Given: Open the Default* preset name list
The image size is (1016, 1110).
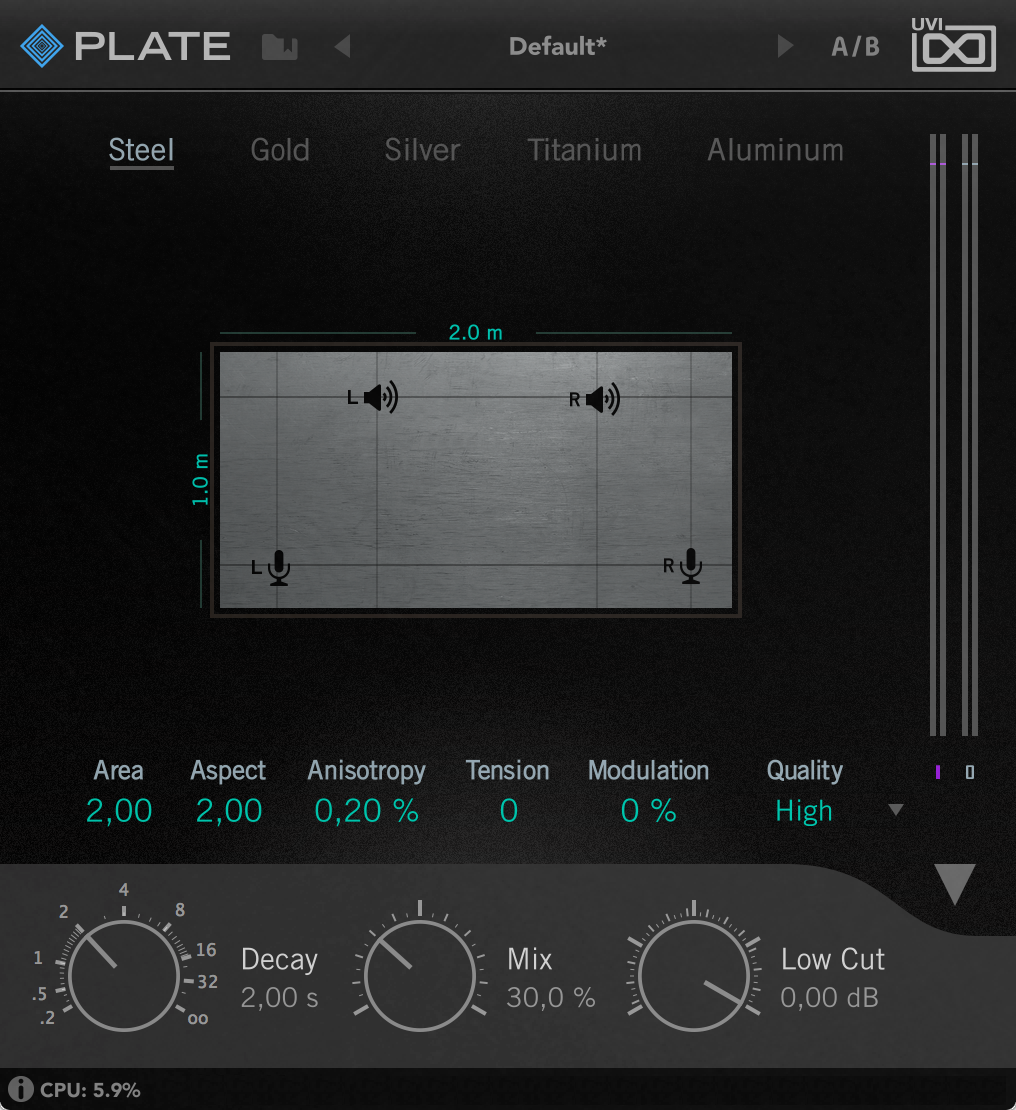Looking at the screenshot, I should [558, 45].
